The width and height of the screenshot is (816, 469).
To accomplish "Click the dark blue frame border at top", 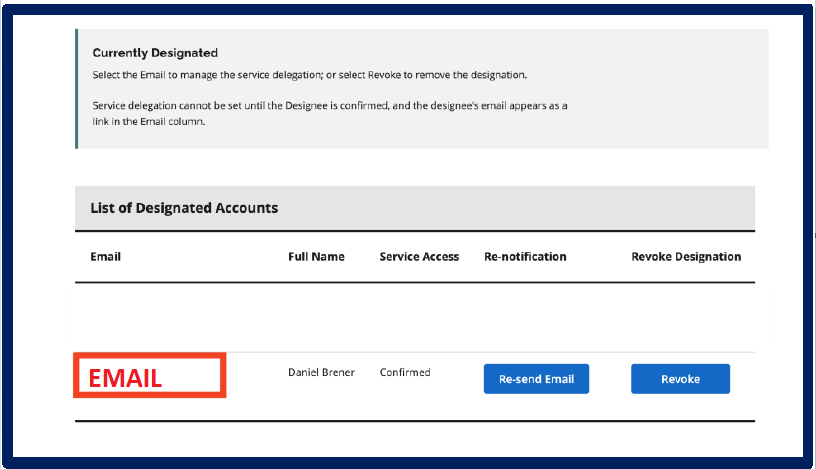I will [408, 6].
